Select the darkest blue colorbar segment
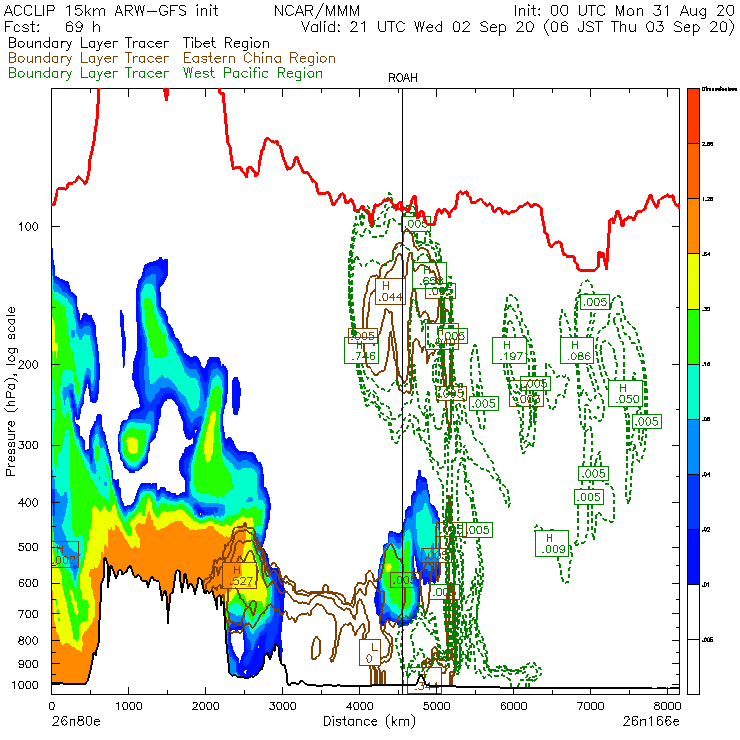Image resolution: width=740 pixels, height=740 pixels. (693, 557)
